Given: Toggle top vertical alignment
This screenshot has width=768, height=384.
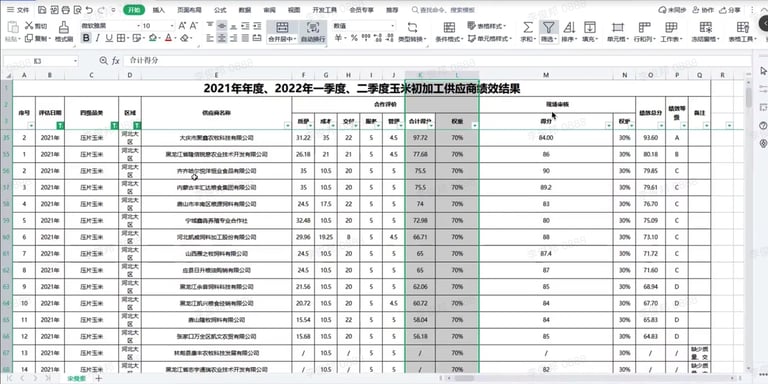Looking at the screenshot, I should pos(210,25).
